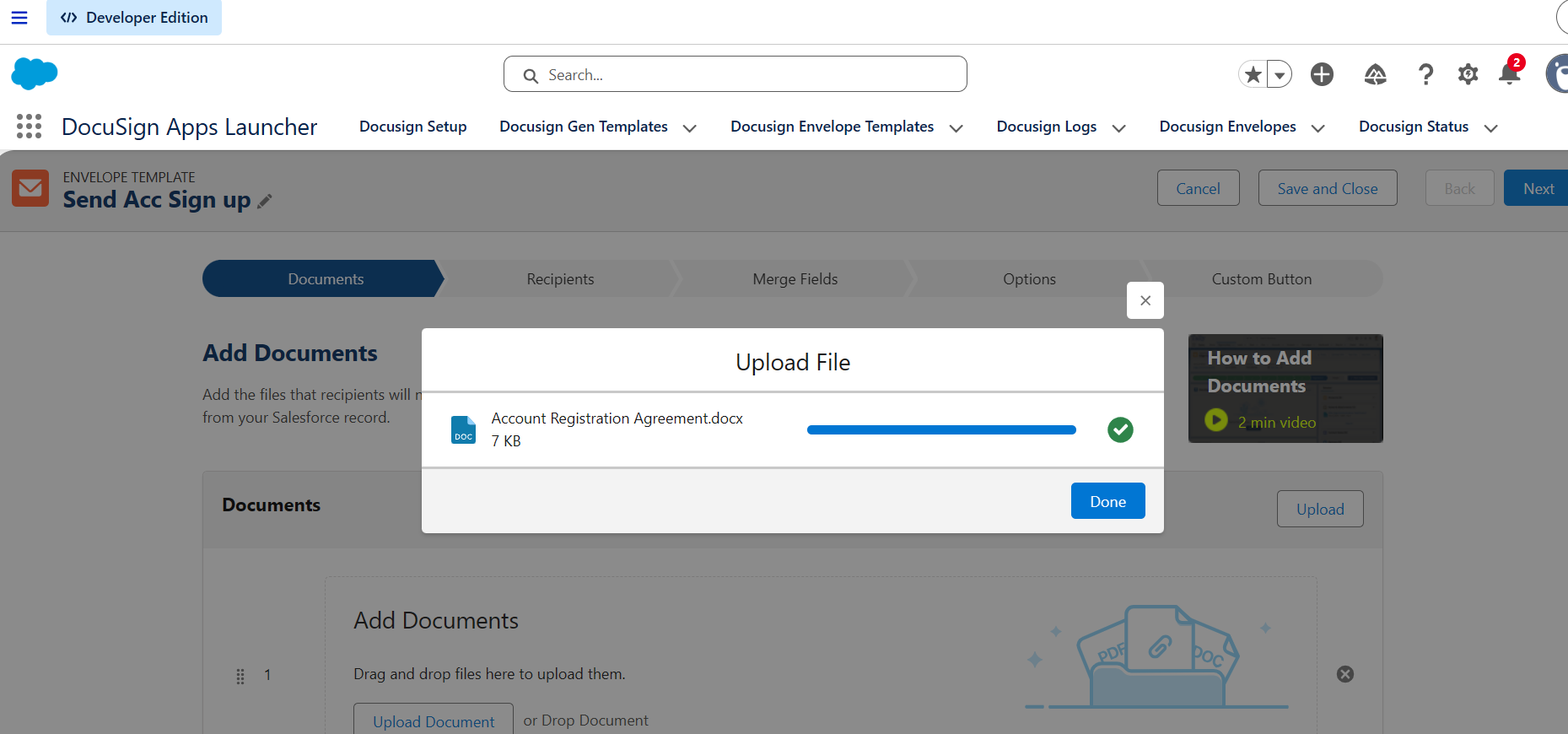
Task: Open the setup gear icon
Action: click(x=1468, y=74)
